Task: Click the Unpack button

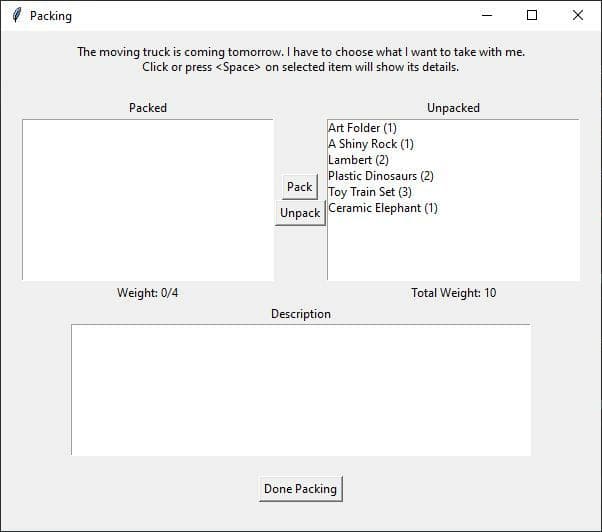Action: click(x=300, y=213)
